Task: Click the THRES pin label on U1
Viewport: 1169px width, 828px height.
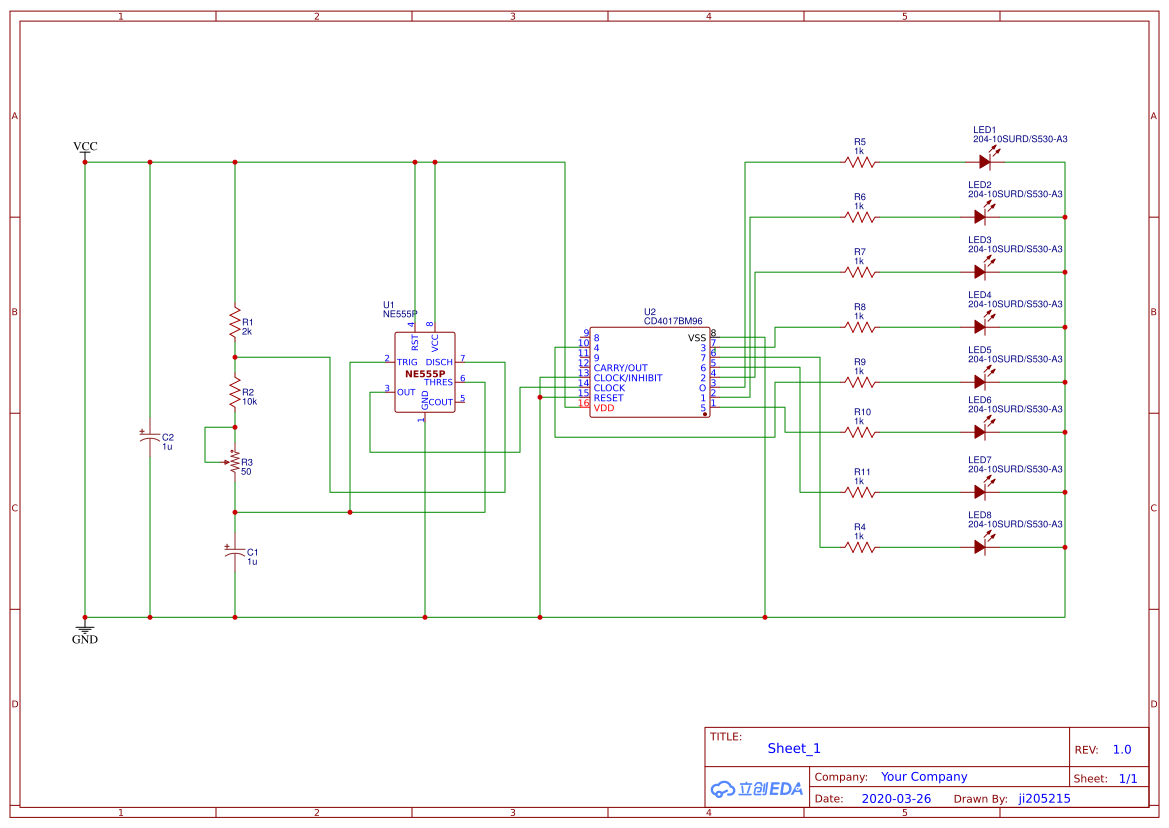Action: [438, 382]
